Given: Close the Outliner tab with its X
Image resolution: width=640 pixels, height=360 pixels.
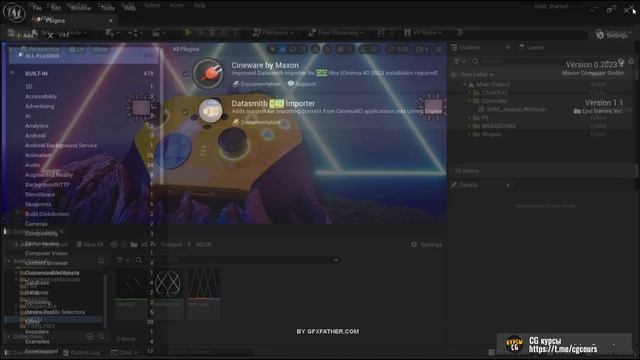Looking at the screenshot, I should [508, 48].
